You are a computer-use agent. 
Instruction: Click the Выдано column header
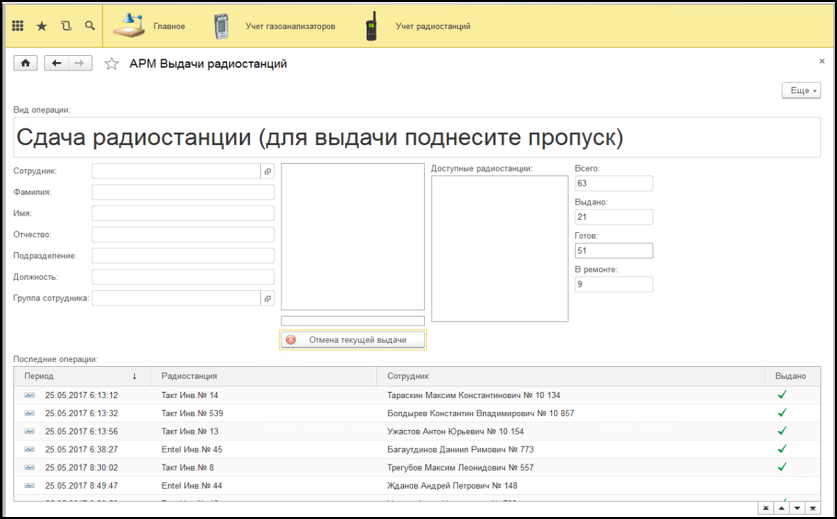point(792,376)
